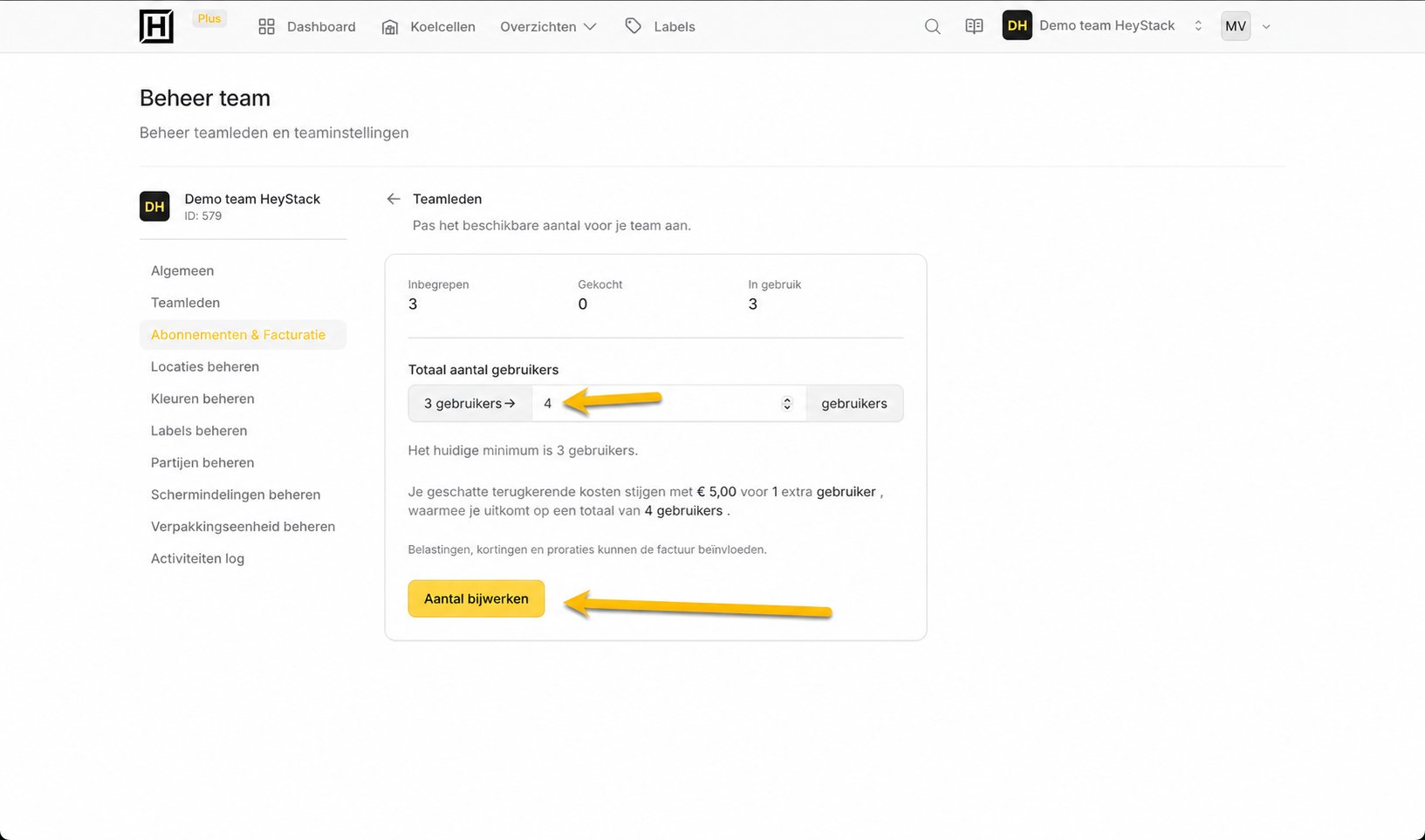Go to Koelcellen in top navigation
1425x840 pixels.
(428, 27)
